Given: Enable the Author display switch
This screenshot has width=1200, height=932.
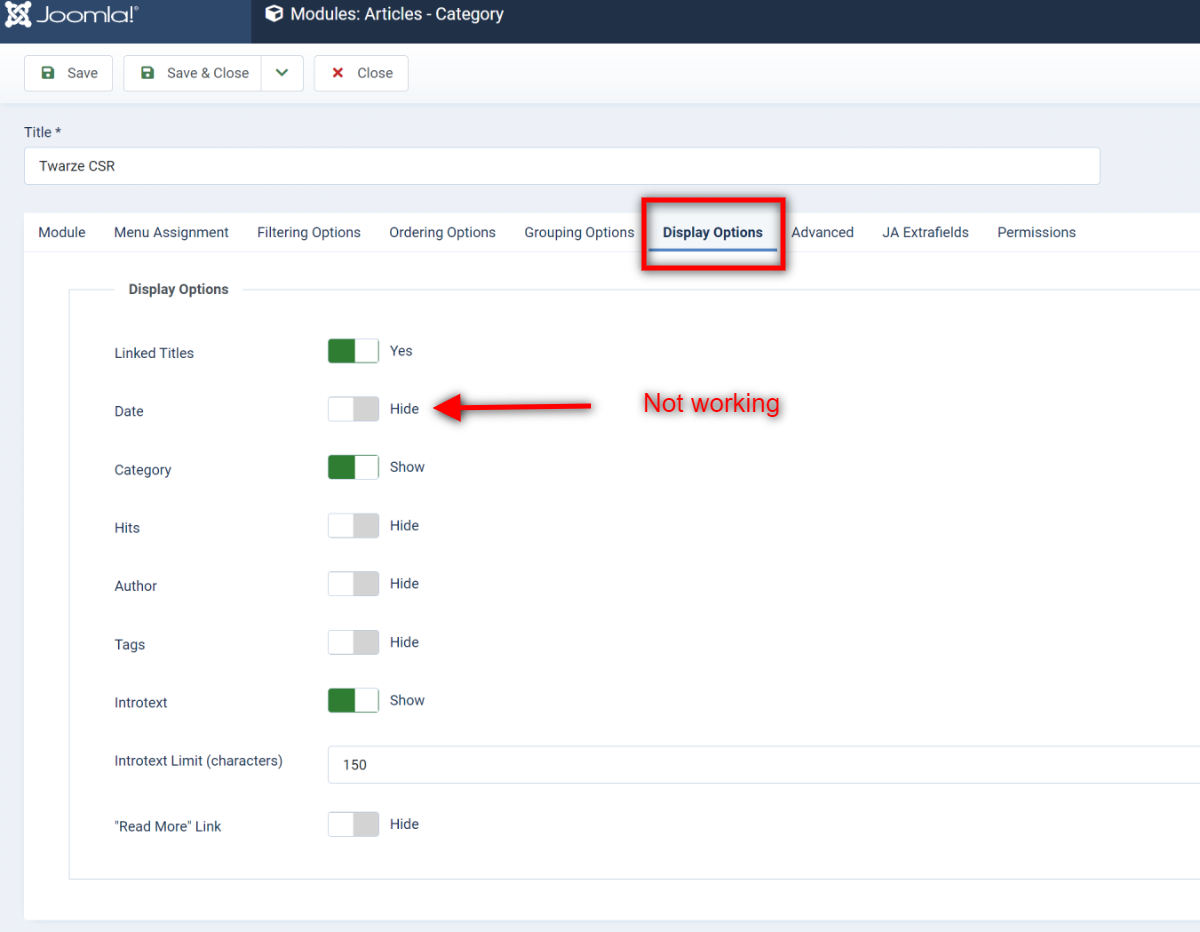Looking at the screenshot, I should click(x=353, y=584).
